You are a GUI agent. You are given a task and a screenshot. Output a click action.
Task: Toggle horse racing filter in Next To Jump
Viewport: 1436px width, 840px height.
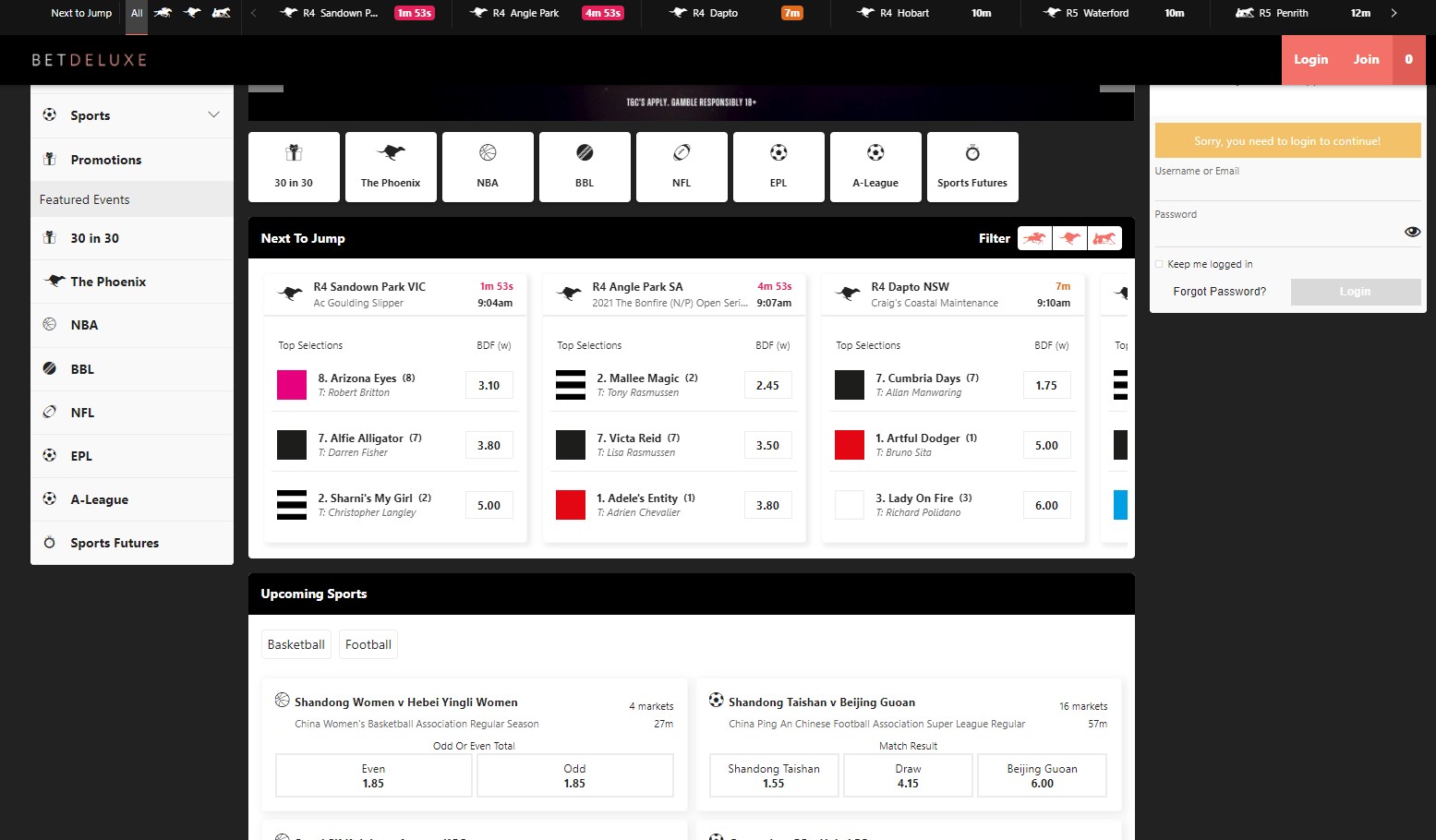pos(1034,238)
